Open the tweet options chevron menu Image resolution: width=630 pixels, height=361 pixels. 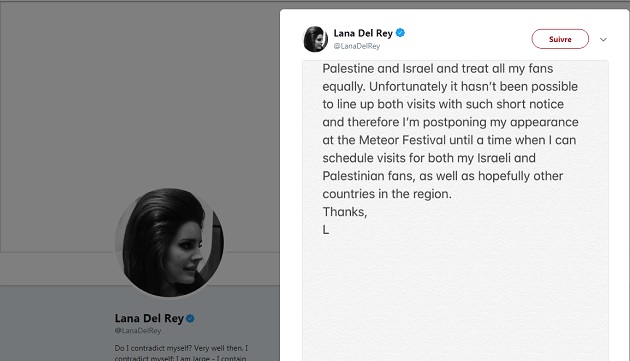[603, 39]
